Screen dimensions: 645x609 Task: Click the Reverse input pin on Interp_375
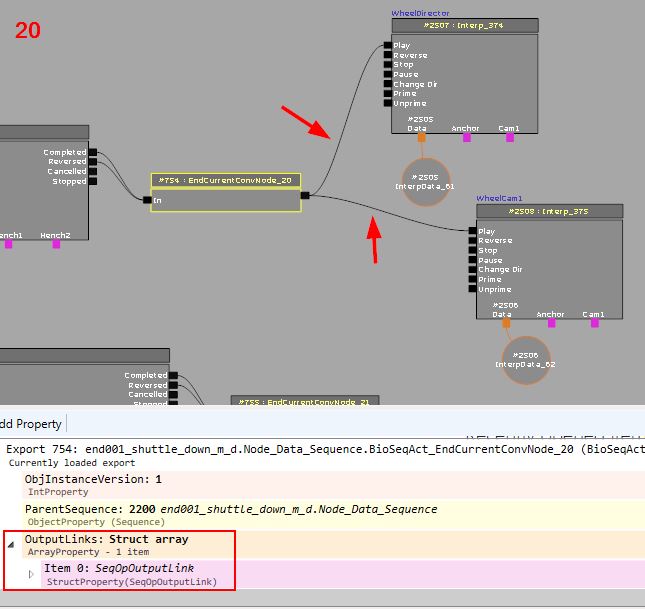point(473,240)
